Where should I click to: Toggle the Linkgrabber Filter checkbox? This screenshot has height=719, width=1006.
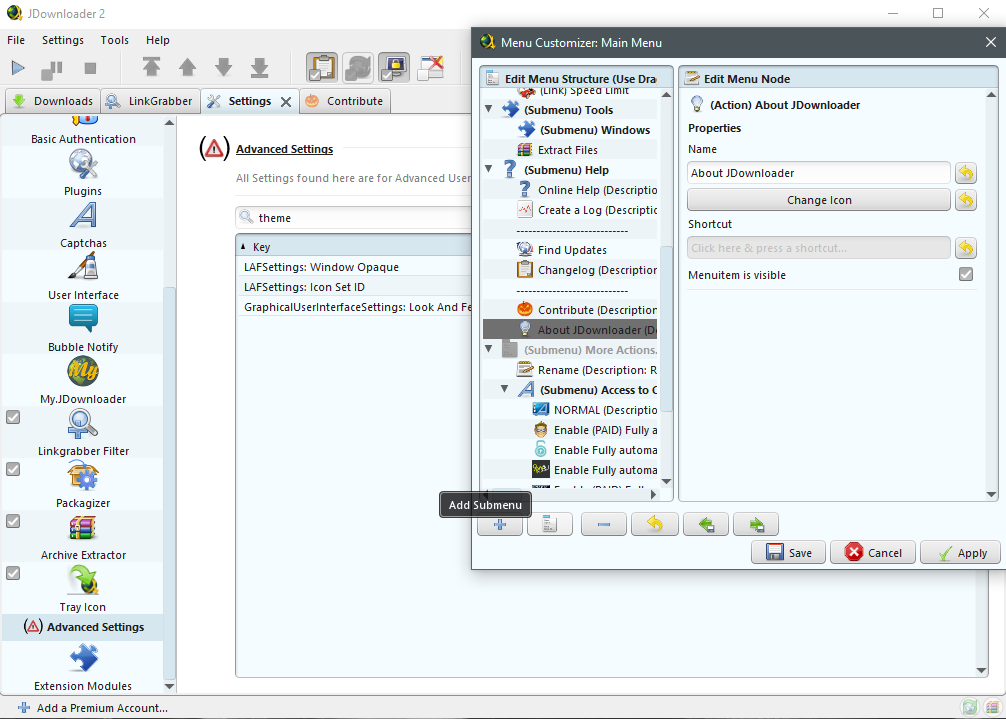pos(13,417)
